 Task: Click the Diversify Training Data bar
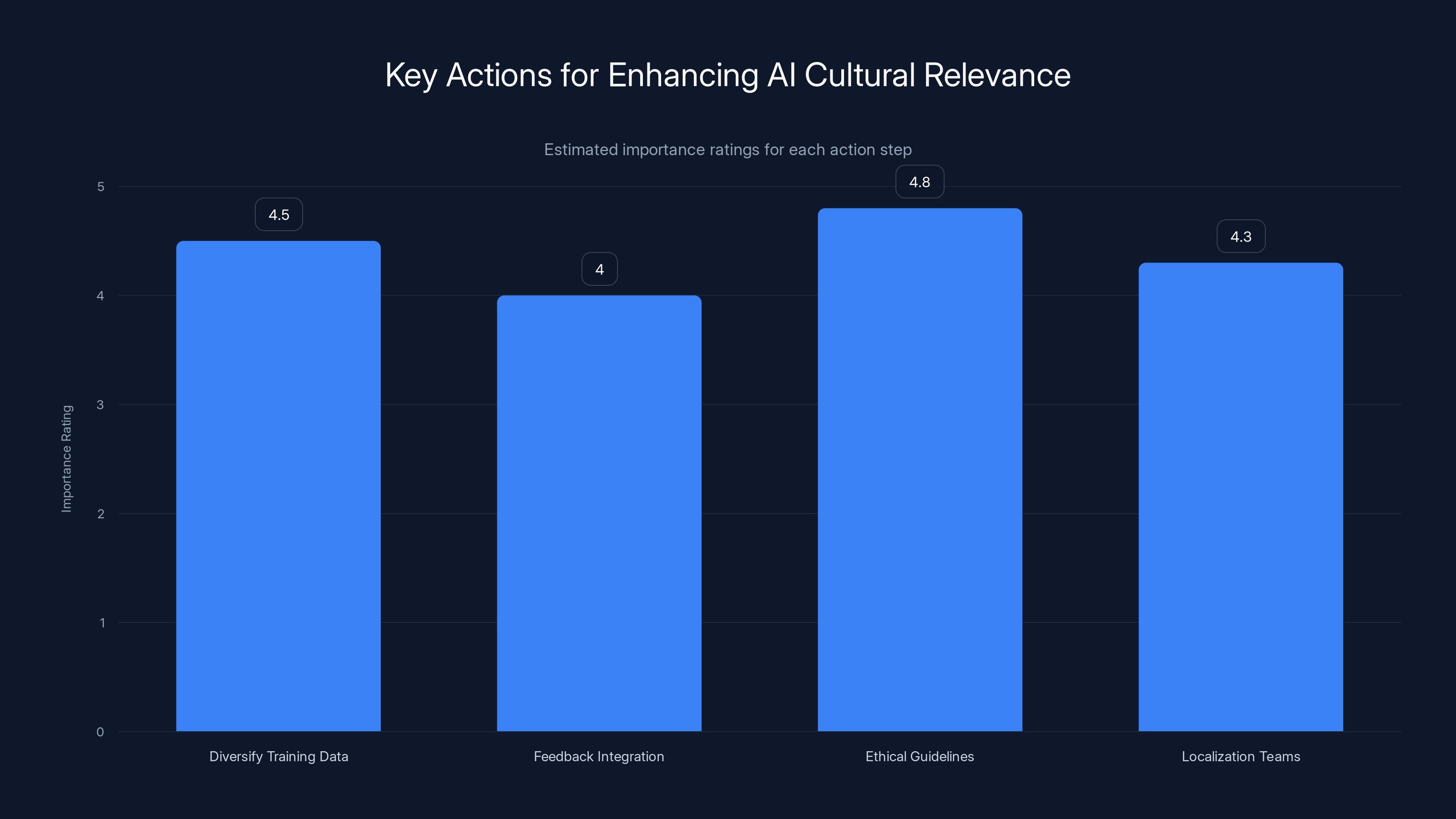(x=278, y=486)
